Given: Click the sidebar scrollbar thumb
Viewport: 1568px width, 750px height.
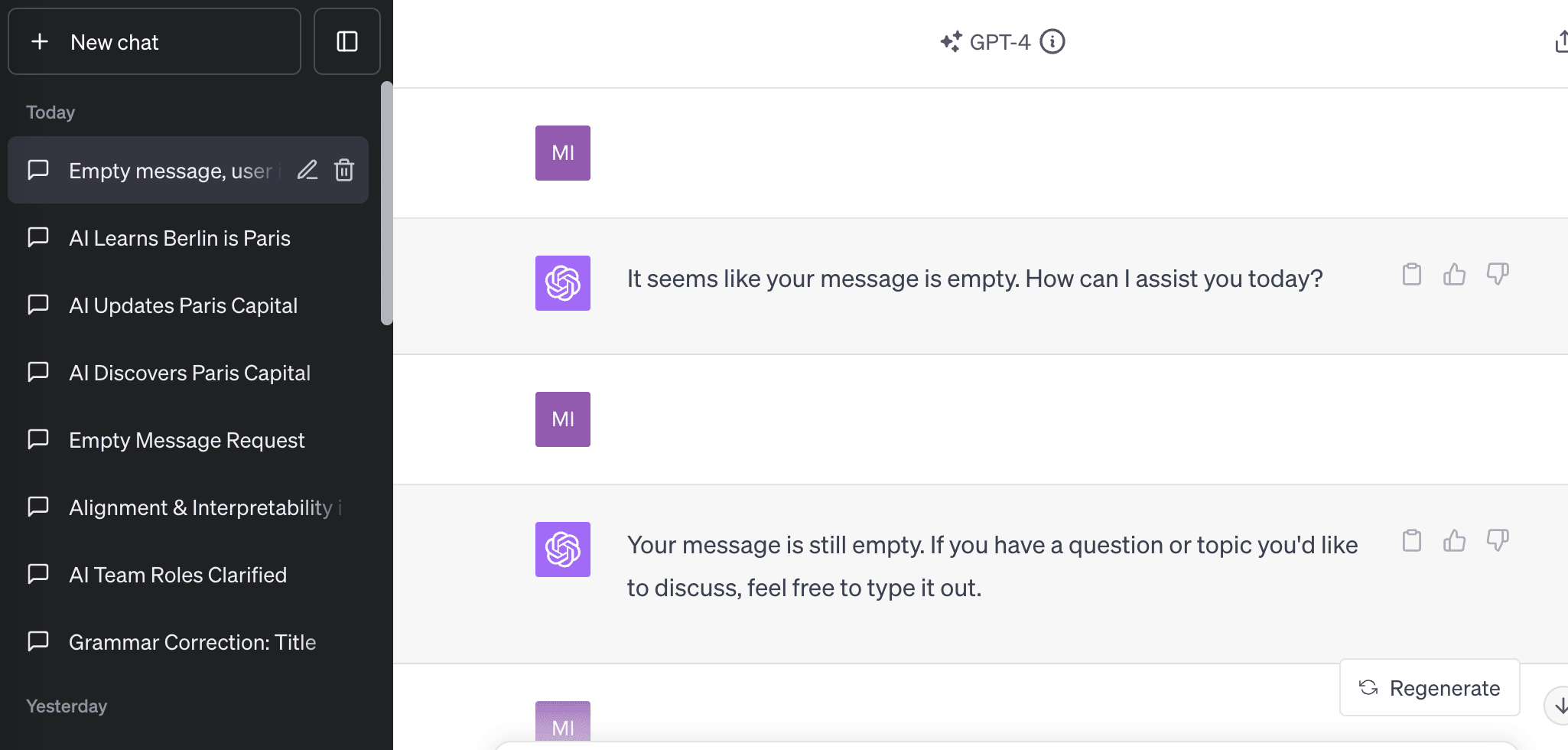Looking at the screenshot, I should pos(387,203).
